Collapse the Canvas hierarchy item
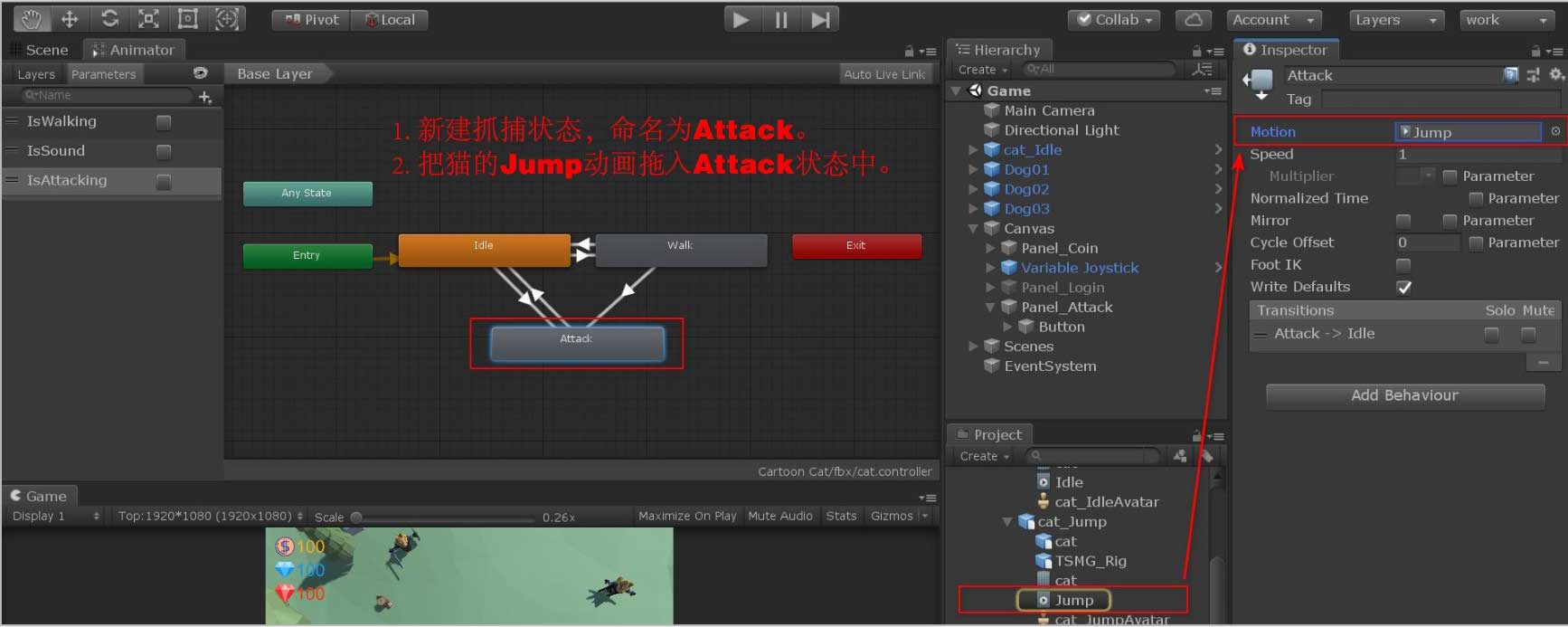This screenshot has width=1568, height=627. pos(973,229)
